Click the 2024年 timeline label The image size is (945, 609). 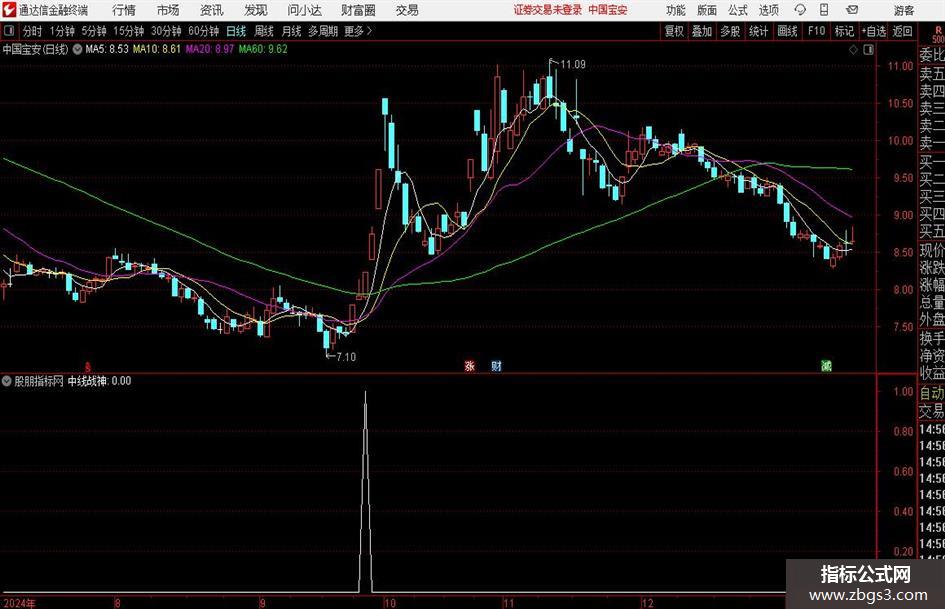pos(19,603)
